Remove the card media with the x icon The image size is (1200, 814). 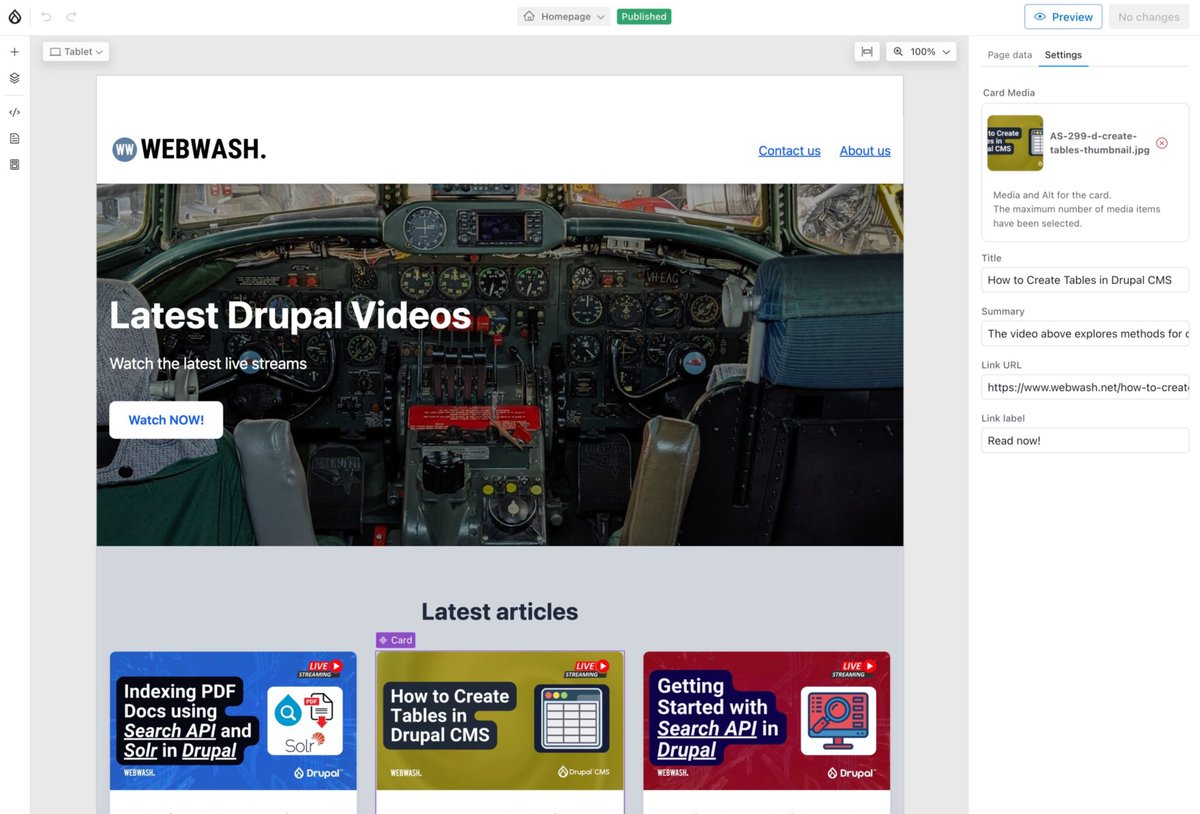click(x=1162, y=143)
